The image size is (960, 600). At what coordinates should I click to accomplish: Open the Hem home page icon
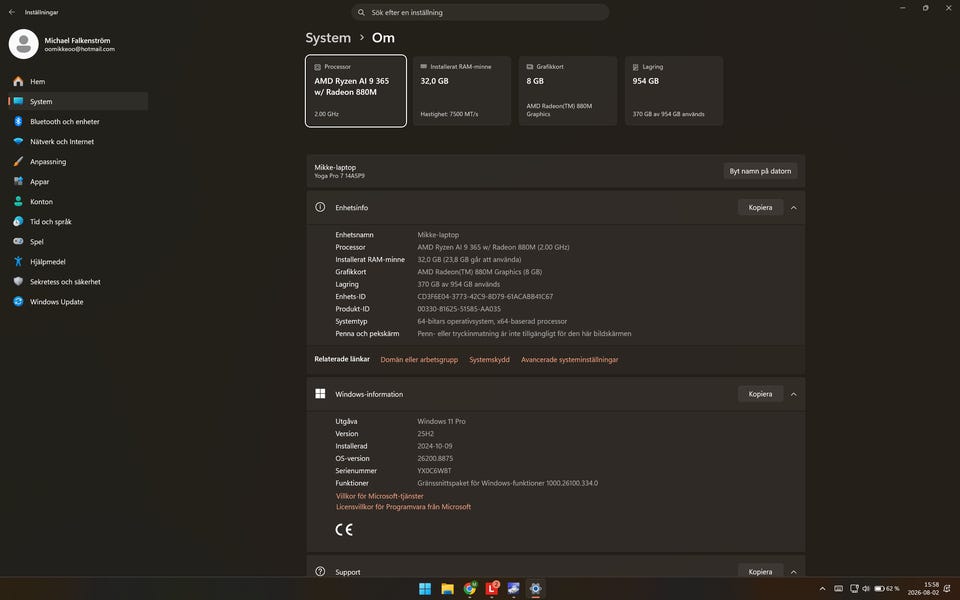pos(18,81)
